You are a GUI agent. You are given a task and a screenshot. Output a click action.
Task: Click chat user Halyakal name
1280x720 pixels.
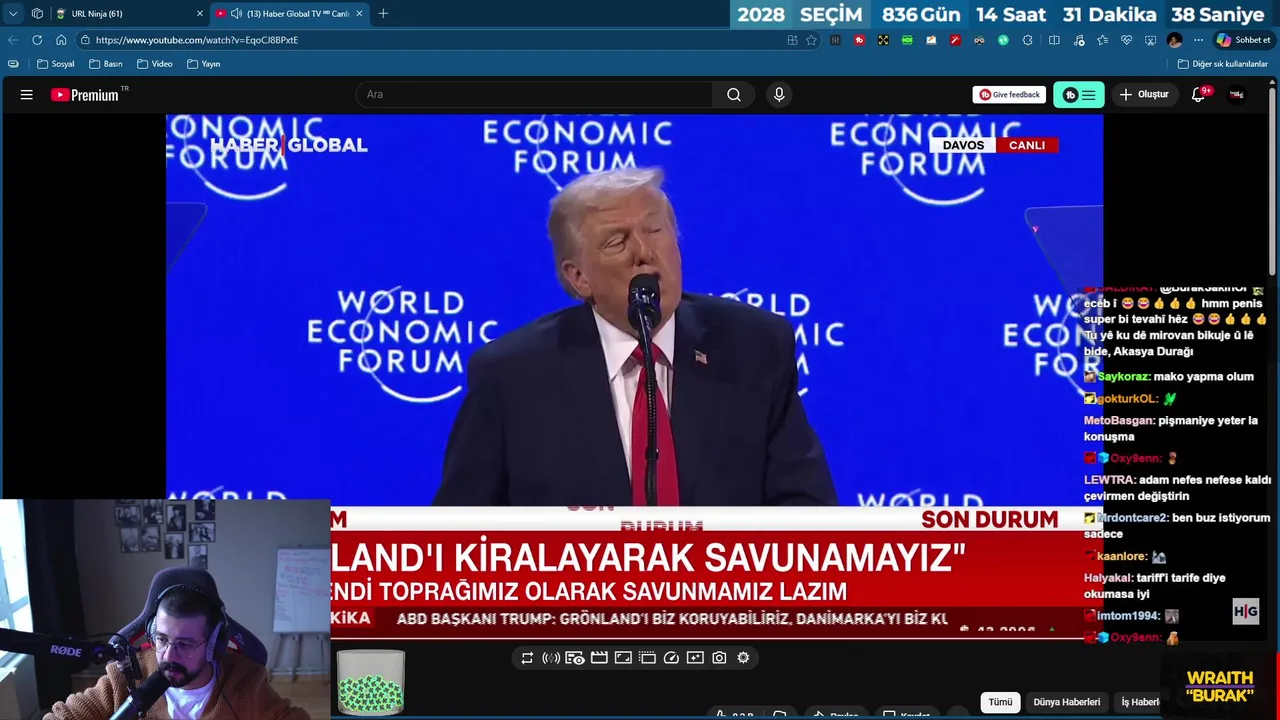[x=1108, y=578]
